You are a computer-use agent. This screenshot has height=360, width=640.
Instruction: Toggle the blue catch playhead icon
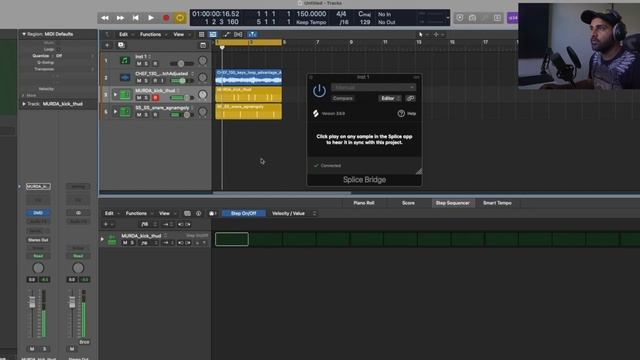[x=252, y=35]
